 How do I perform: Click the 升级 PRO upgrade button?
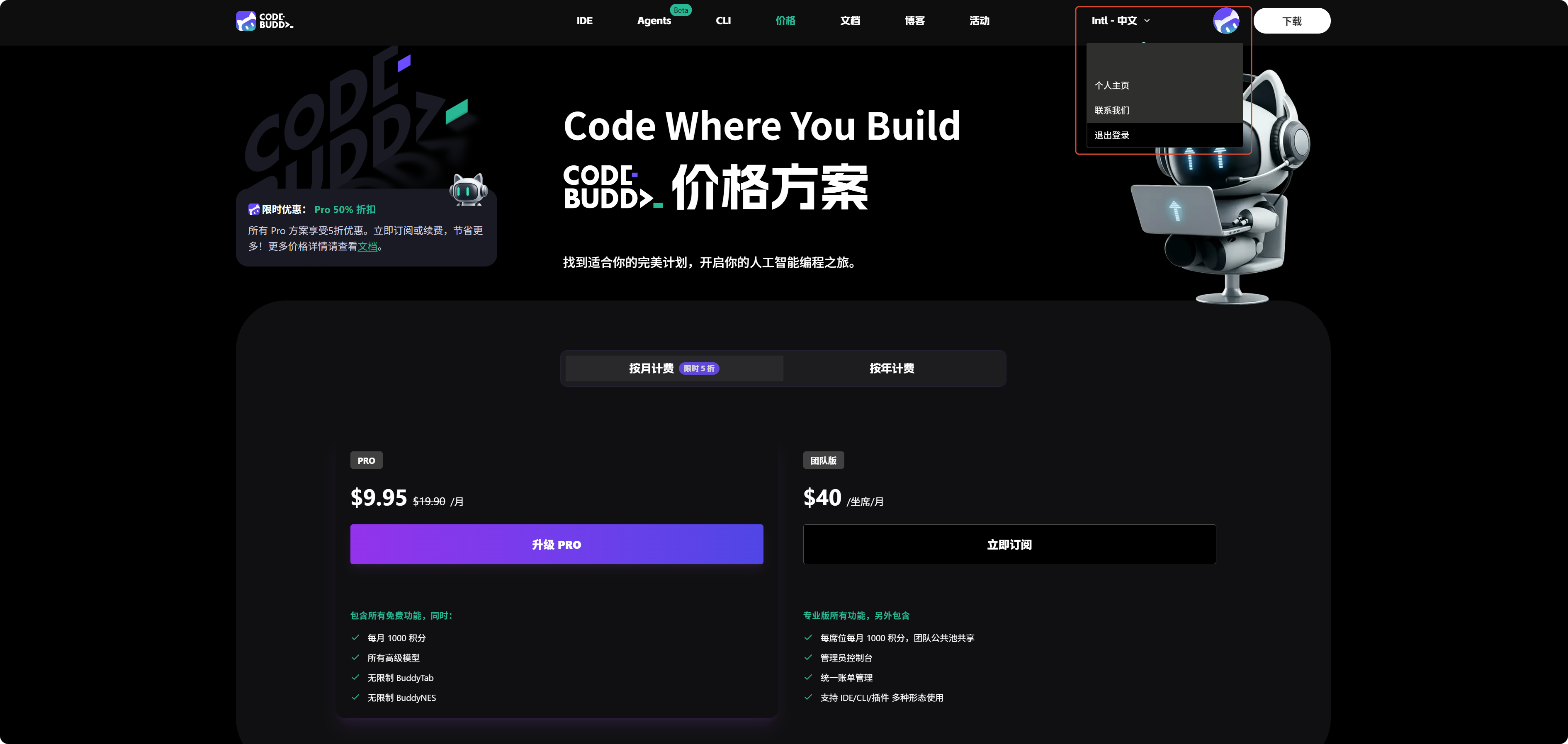click(x=557, y=544)
